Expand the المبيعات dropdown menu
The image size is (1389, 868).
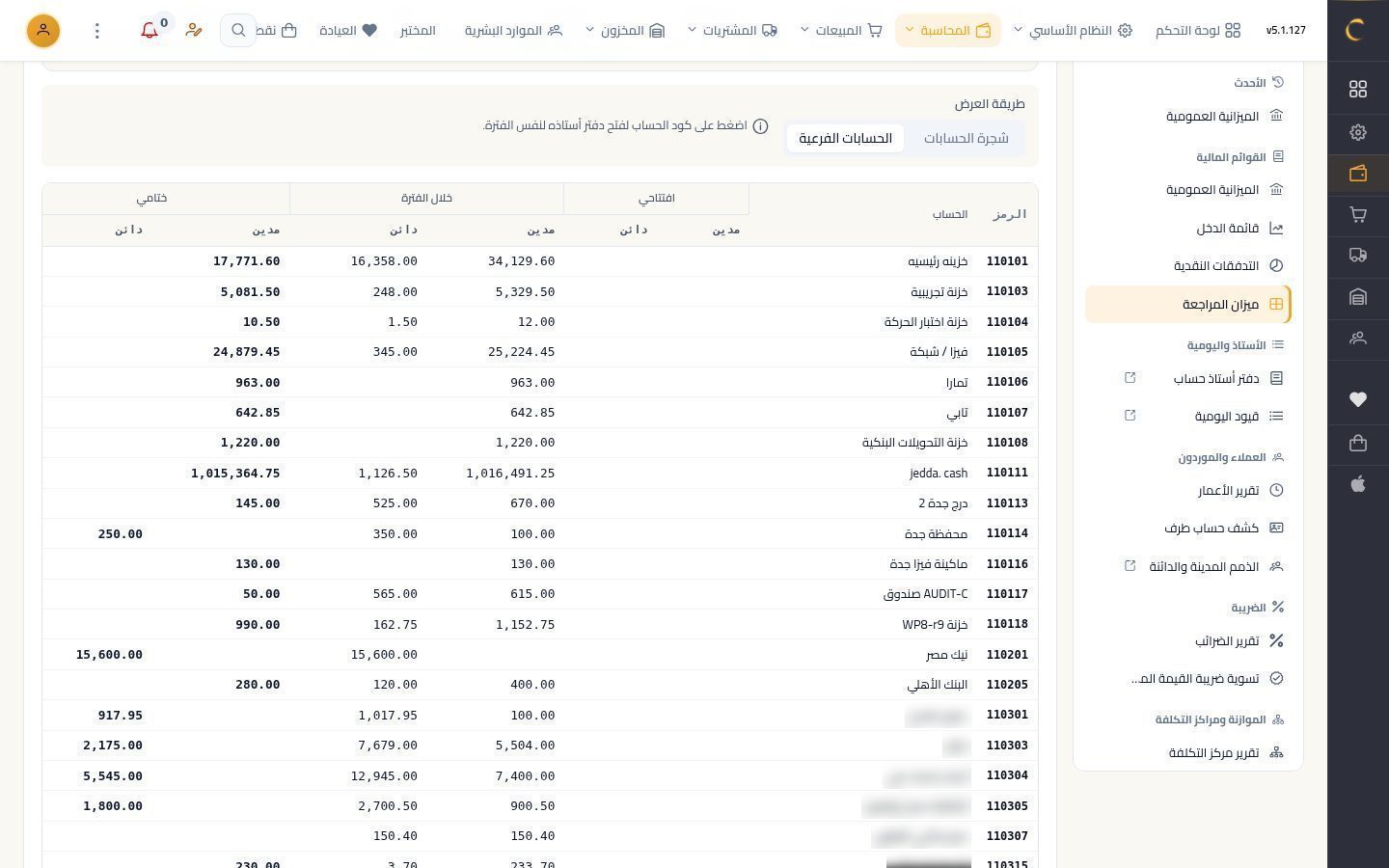[841, 31]
